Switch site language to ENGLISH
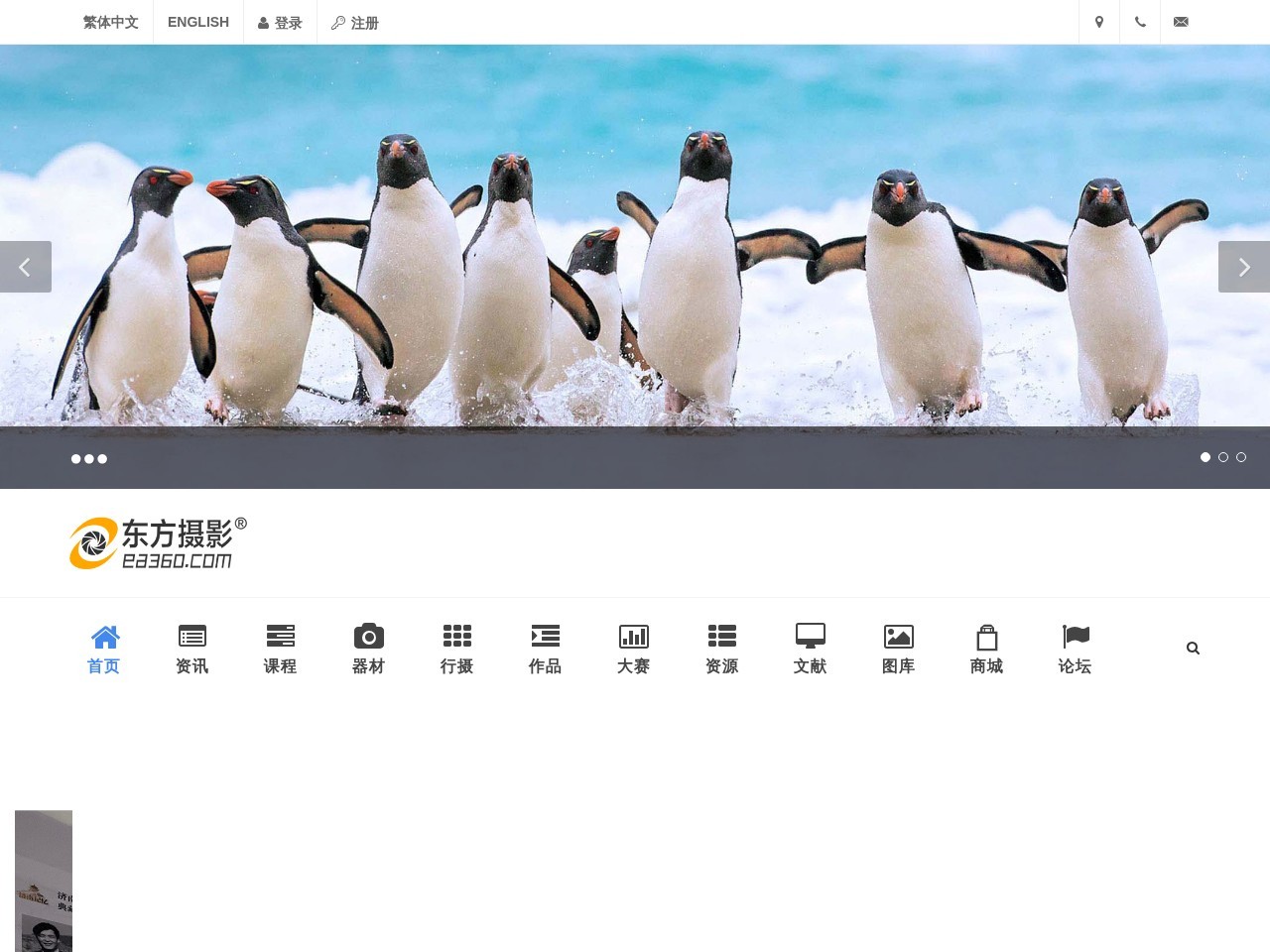This screenshot has width=1270, height=952. point(198,21)
